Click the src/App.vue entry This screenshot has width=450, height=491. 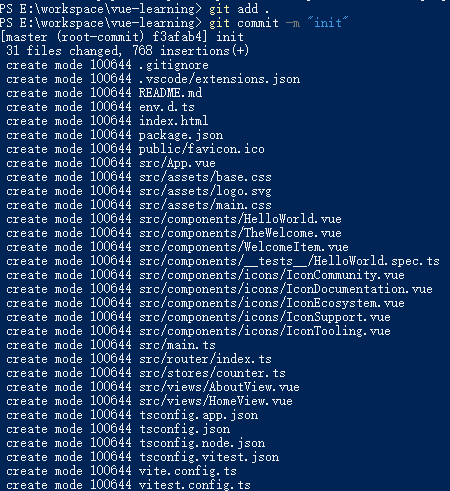click(177, 163)
